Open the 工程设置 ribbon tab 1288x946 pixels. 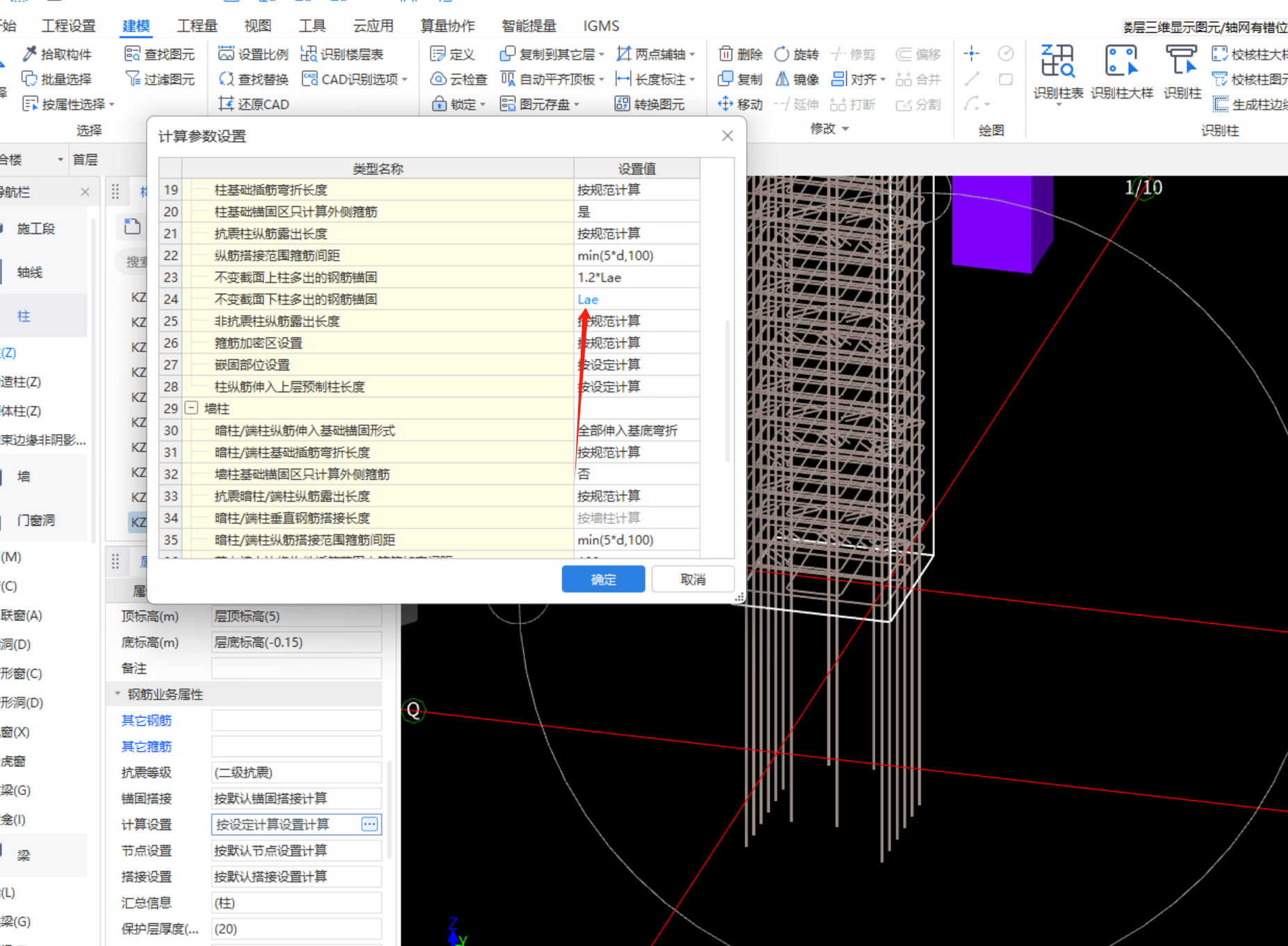click(68, 26)
